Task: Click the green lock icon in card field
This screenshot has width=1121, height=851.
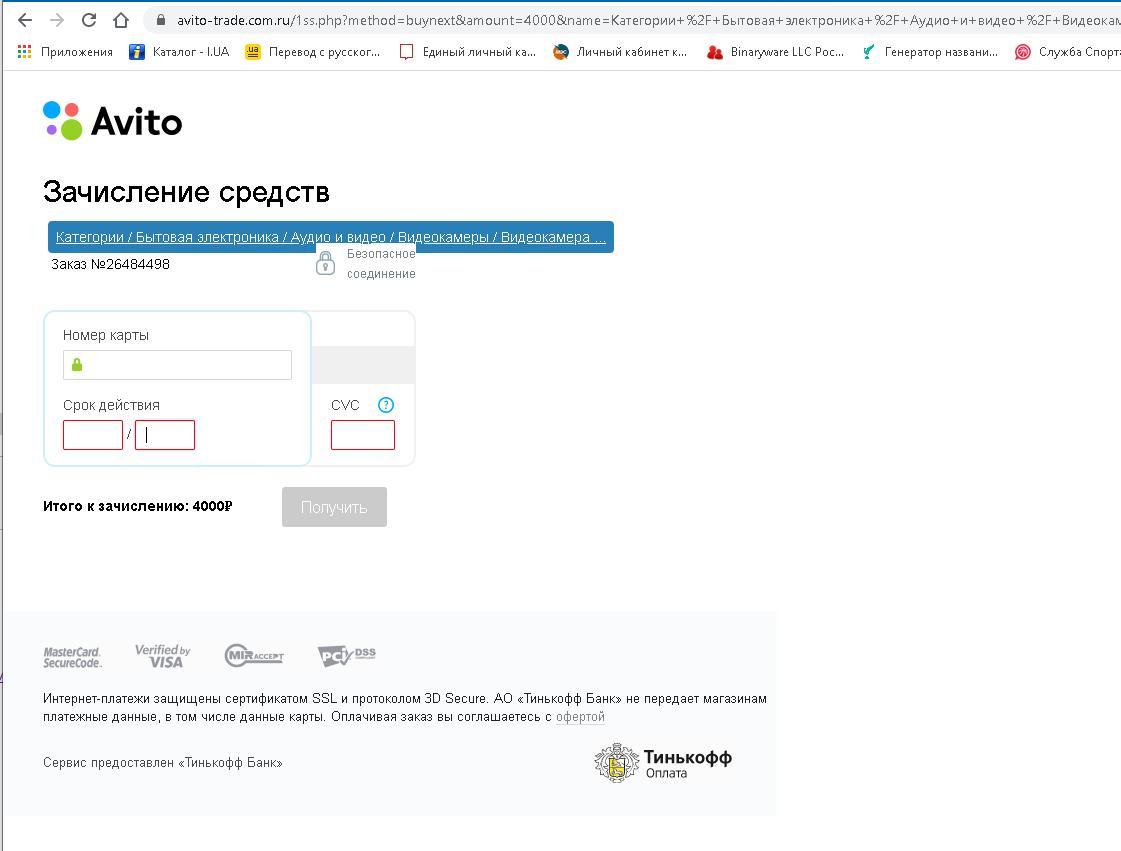Action: tap(77, 365)
